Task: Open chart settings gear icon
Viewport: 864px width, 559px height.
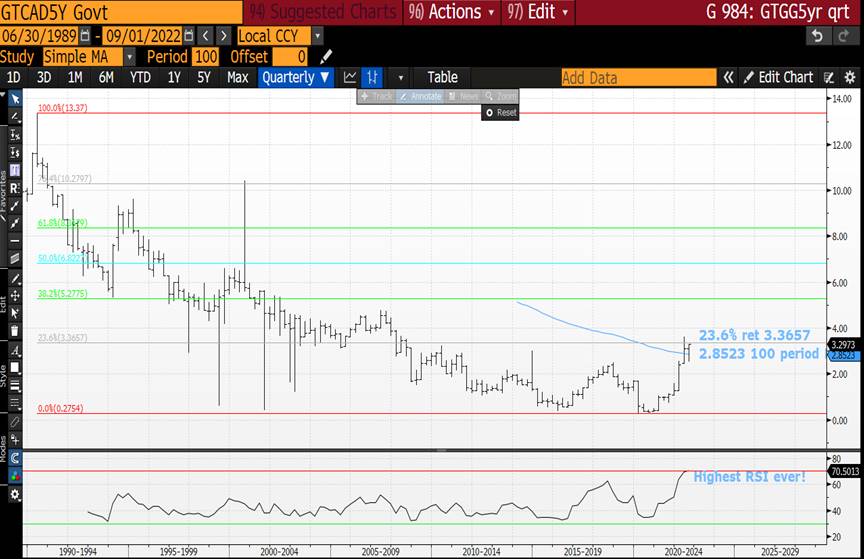Action: tap(848, 77)
